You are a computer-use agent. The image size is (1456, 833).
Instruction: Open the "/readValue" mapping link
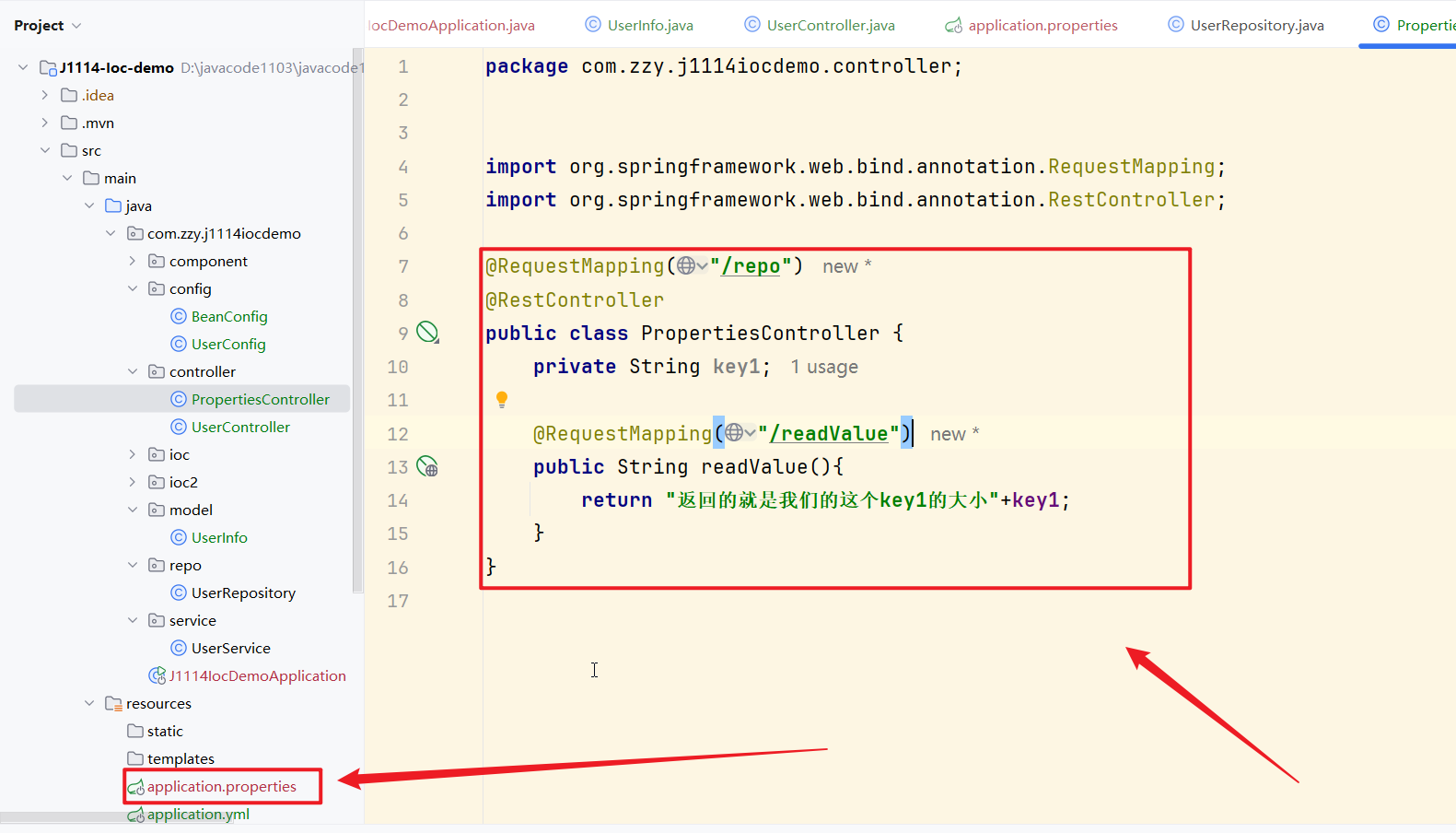coord(828,433)
